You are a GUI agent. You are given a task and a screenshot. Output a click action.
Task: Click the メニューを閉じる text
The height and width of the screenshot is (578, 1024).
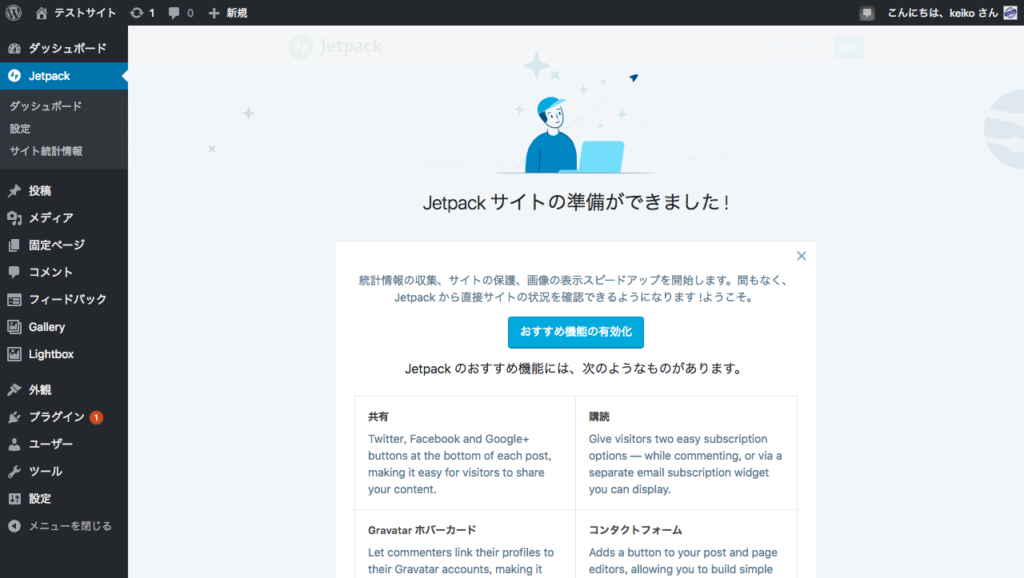71,526
